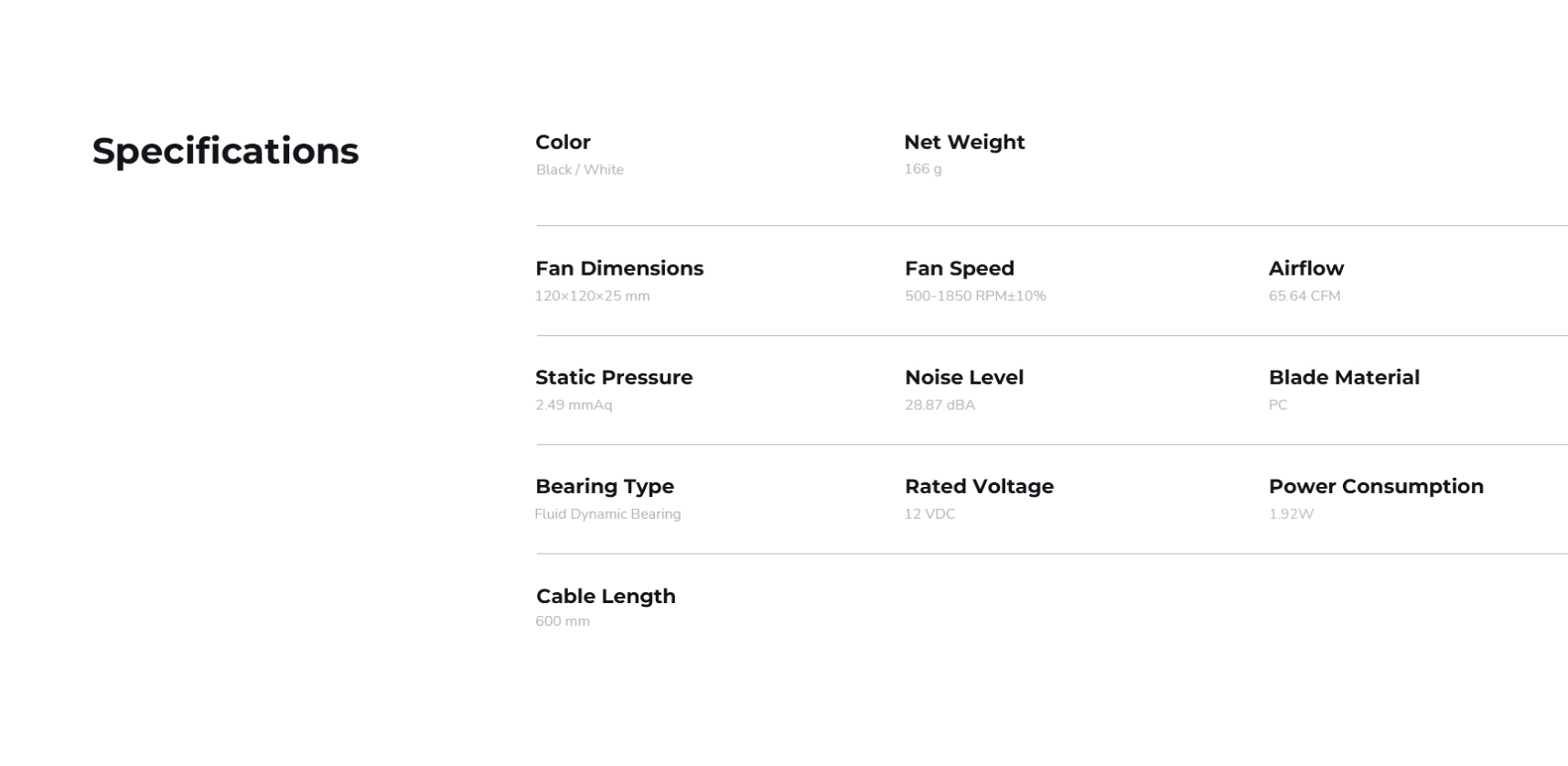Select the Fluid Dynamic Bearing text
Image resolution: width=1568 pixels, height=766 pixels.
pyautogui.click(x=607, y=513)
